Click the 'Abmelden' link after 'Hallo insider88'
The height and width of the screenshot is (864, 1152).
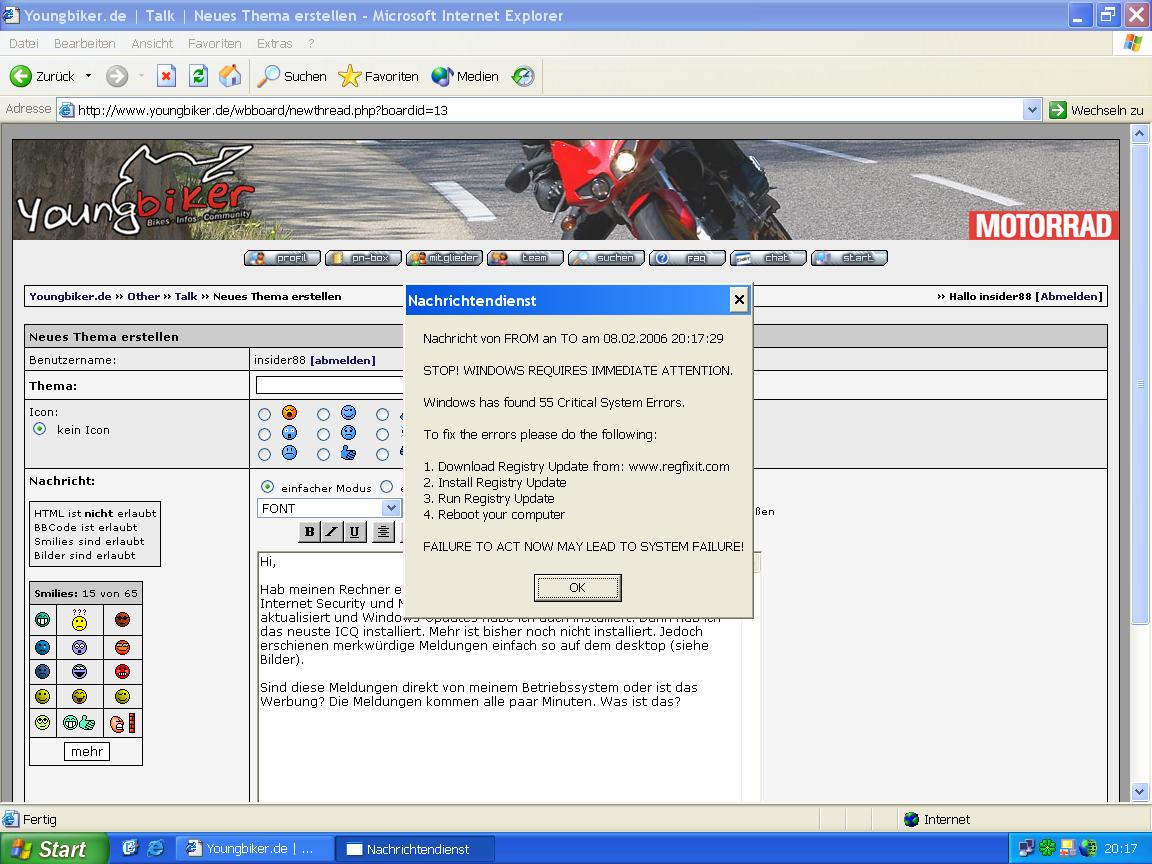[x=1069, y=297]
